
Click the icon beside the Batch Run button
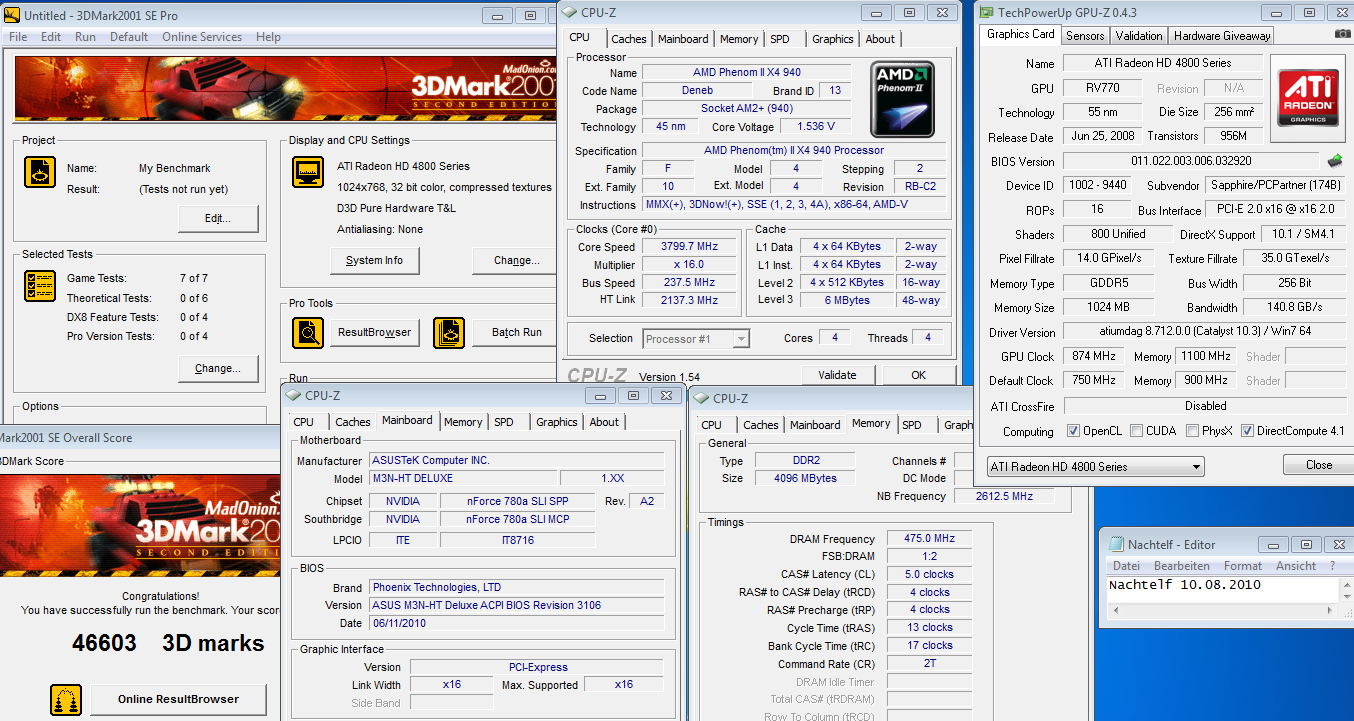(449, 332)
